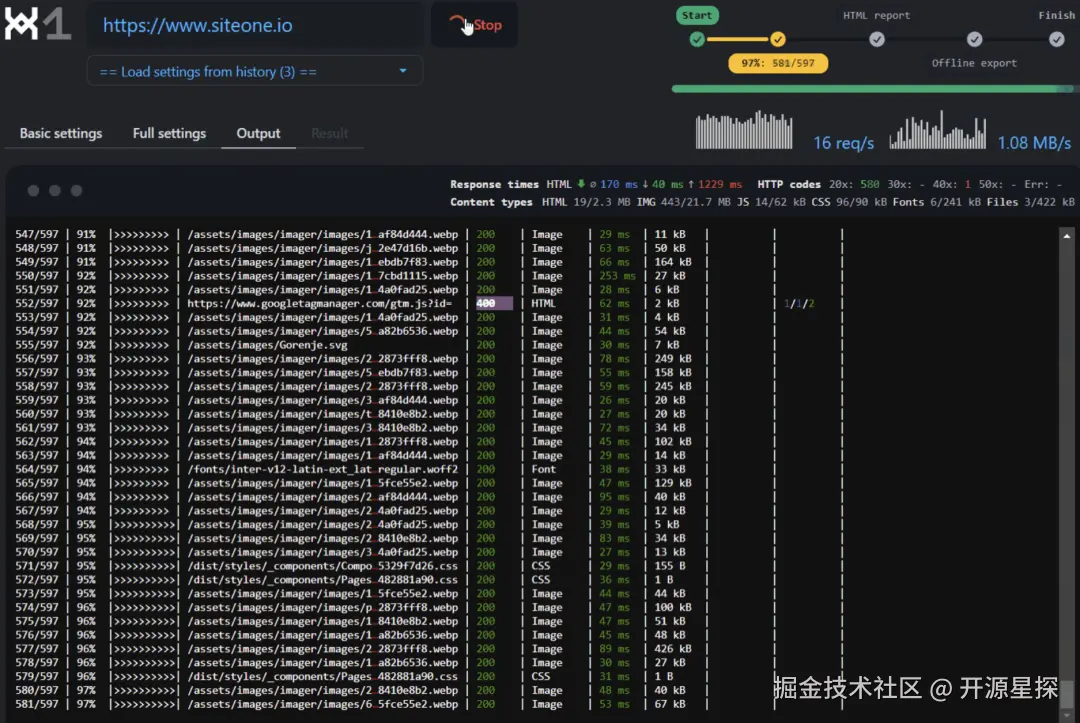
Task: Click the HTML report milestone checkmark icon
Action: point(877,39)
